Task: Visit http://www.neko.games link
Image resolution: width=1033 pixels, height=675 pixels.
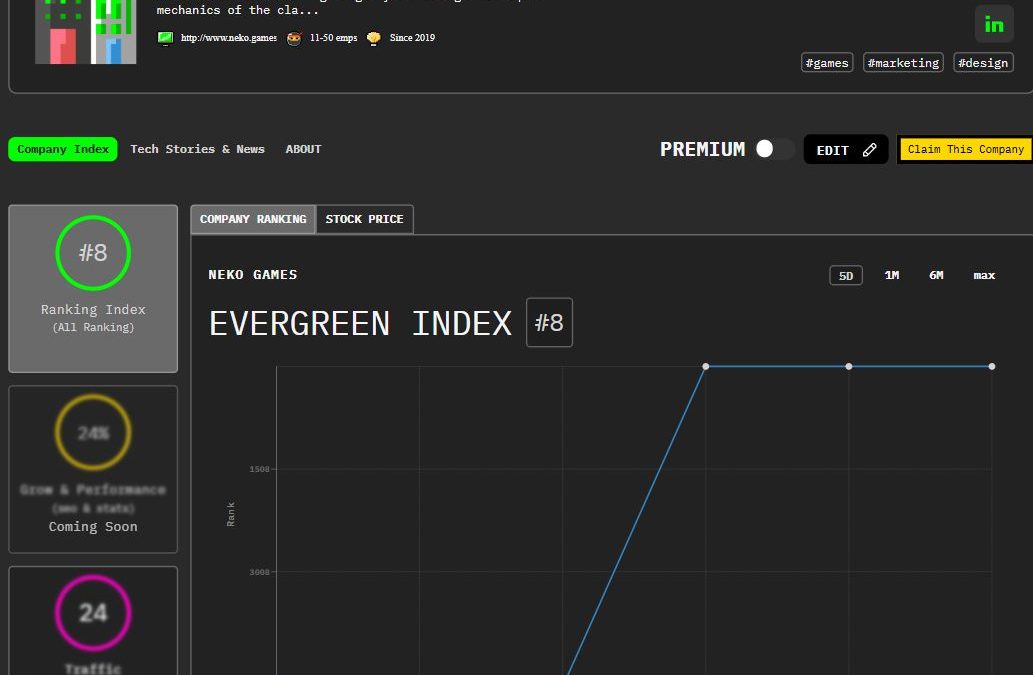Action: point(229,38)
